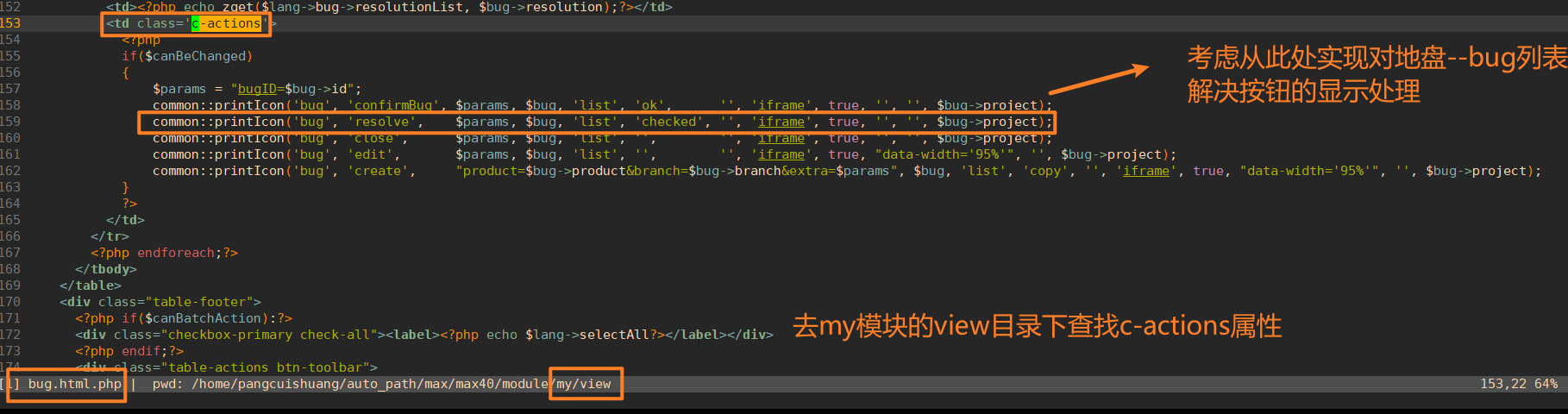Click the bug.html.php filename in status line
The height and width of the screenshot is (414, 1568).
[x=74, y=384]
